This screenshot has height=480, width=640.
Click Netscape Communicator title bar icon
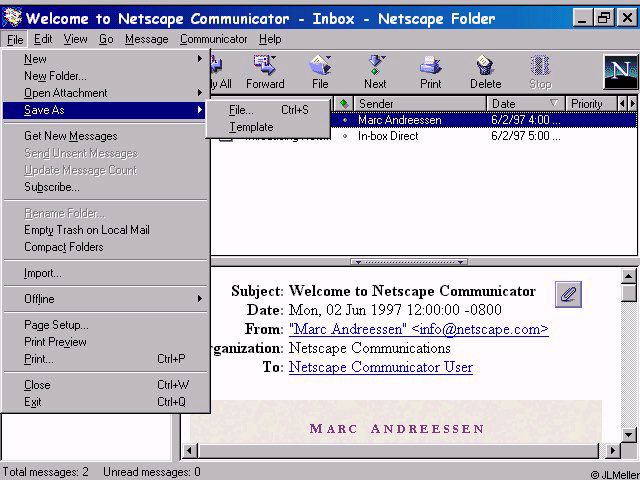click(x=12, y=17)
